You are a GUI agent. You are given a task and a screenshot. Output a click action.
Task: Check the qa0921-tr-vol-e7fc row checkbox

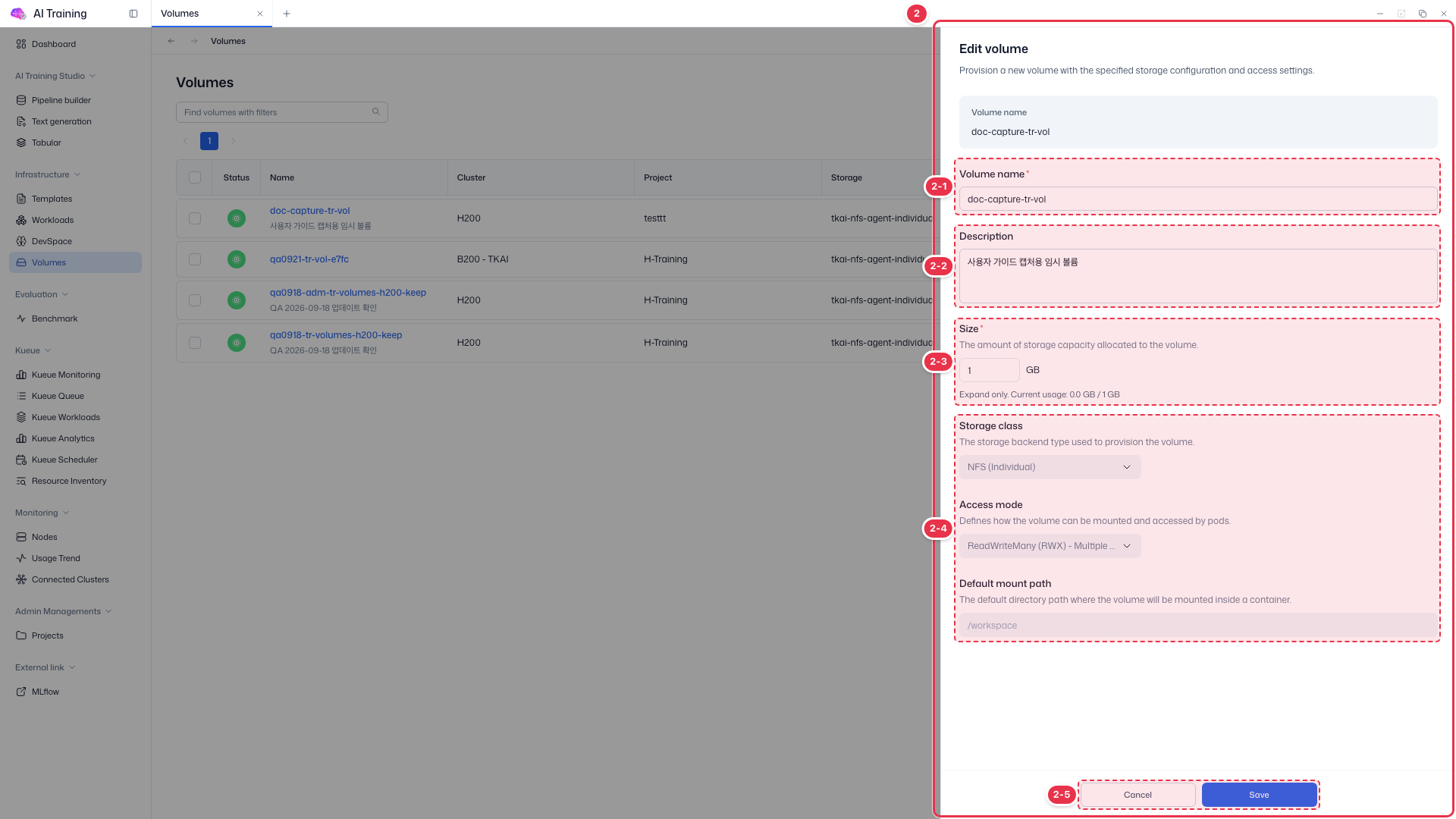point(195,259)
